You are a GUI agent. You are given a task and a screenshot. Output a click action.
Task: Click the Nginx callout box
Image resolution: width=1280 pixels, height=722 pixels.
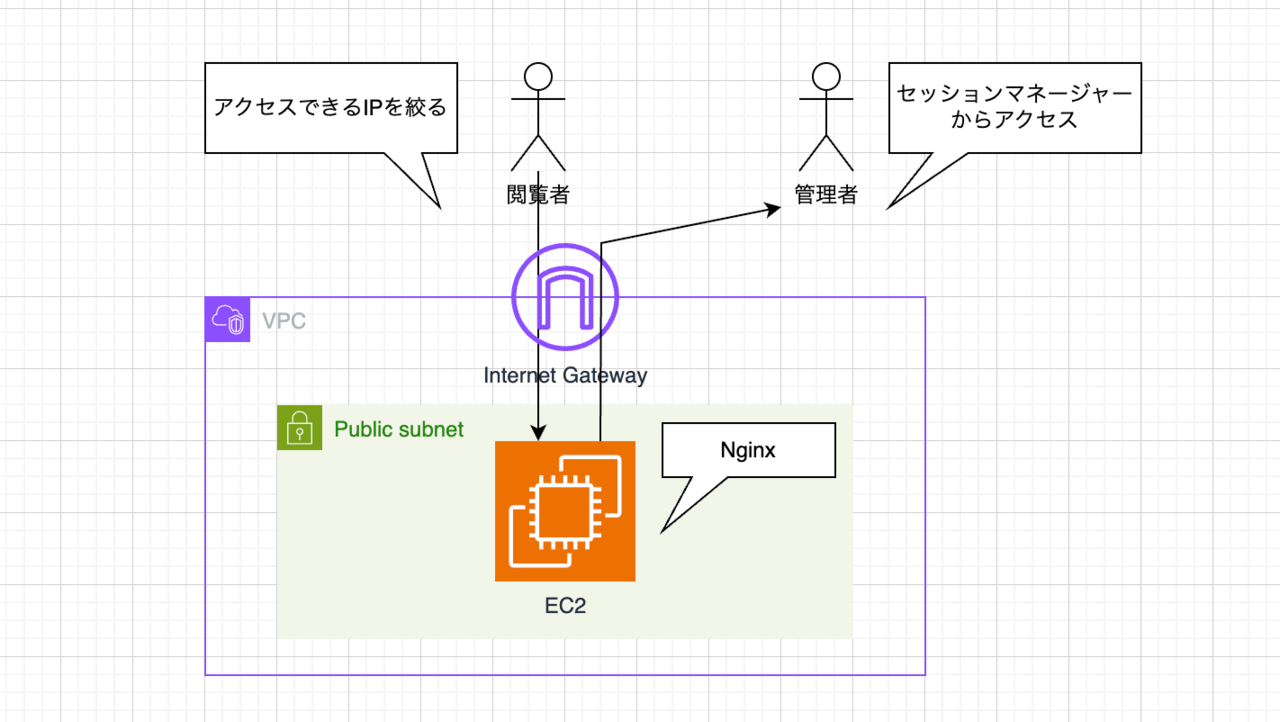pos(748,450)
